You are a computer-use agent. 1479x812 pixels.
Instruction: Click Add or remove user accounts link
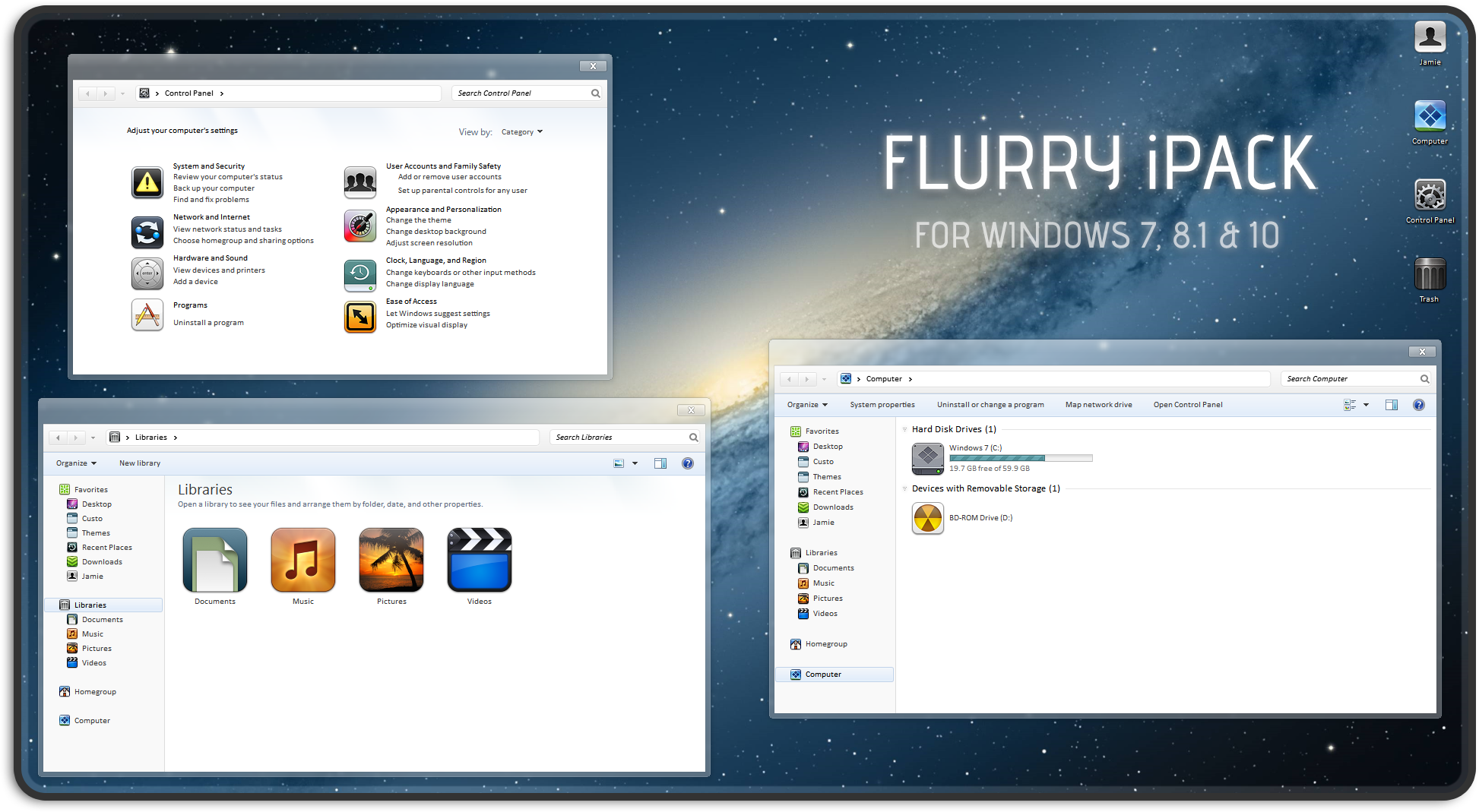coord(450,177)
